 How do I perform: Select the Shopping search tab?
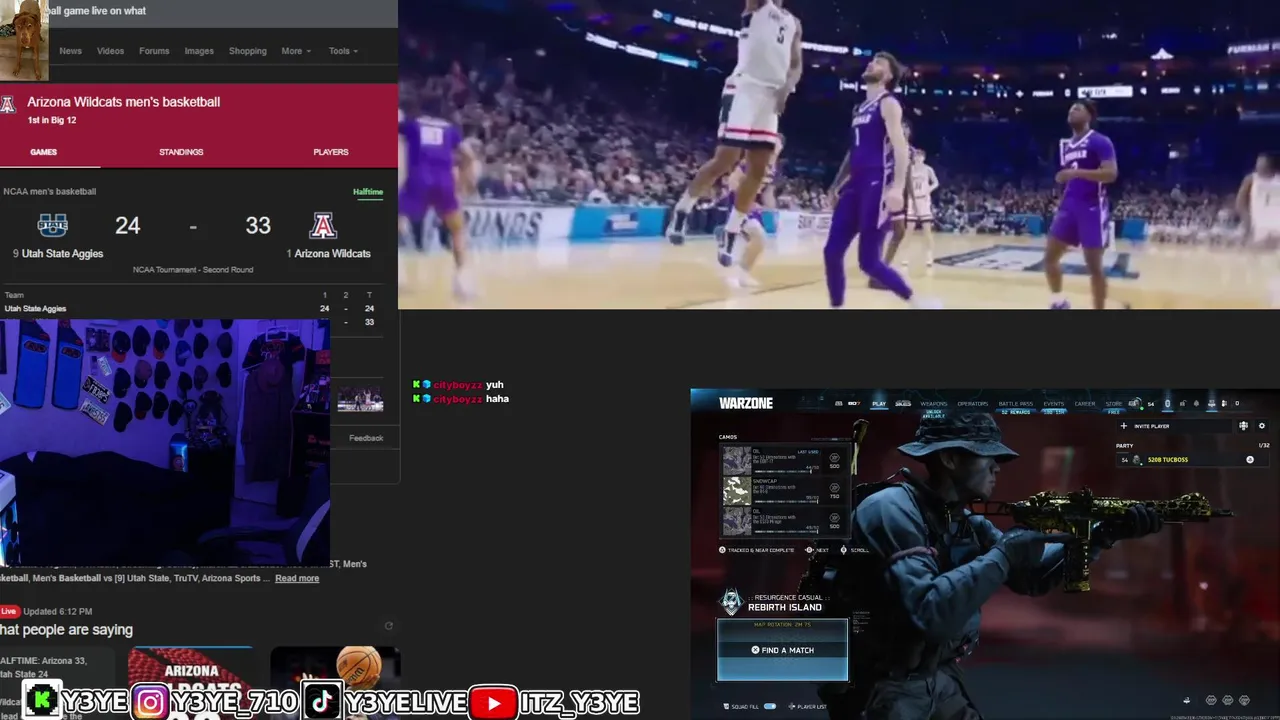click(248, 51)
